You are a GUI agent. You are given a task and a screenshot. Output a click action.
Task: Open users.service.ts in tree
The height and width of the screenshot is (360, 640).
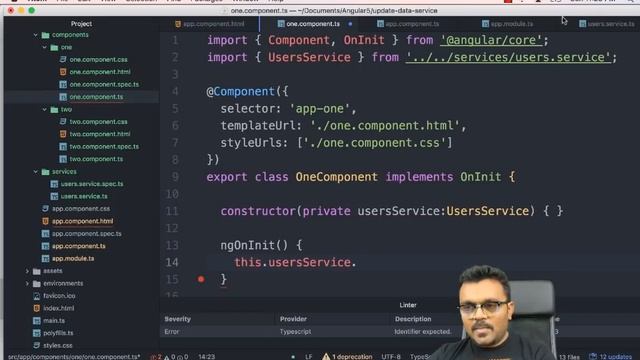click(x=84, y=196)
